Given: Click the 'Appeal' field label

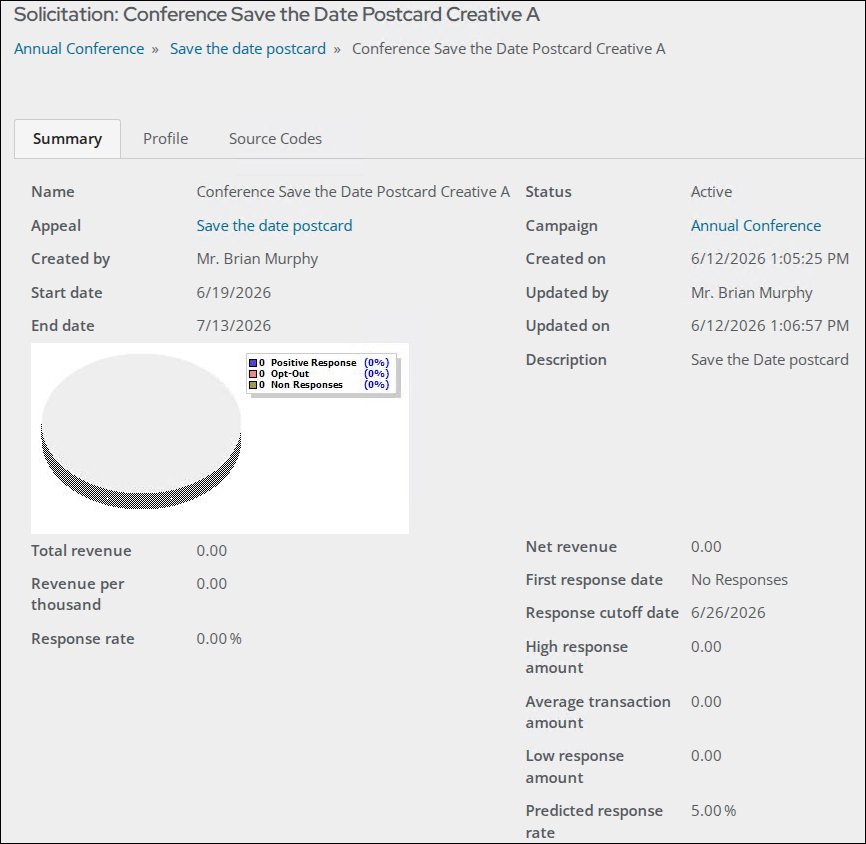Looking at the screenshot, I should (56, 226).
